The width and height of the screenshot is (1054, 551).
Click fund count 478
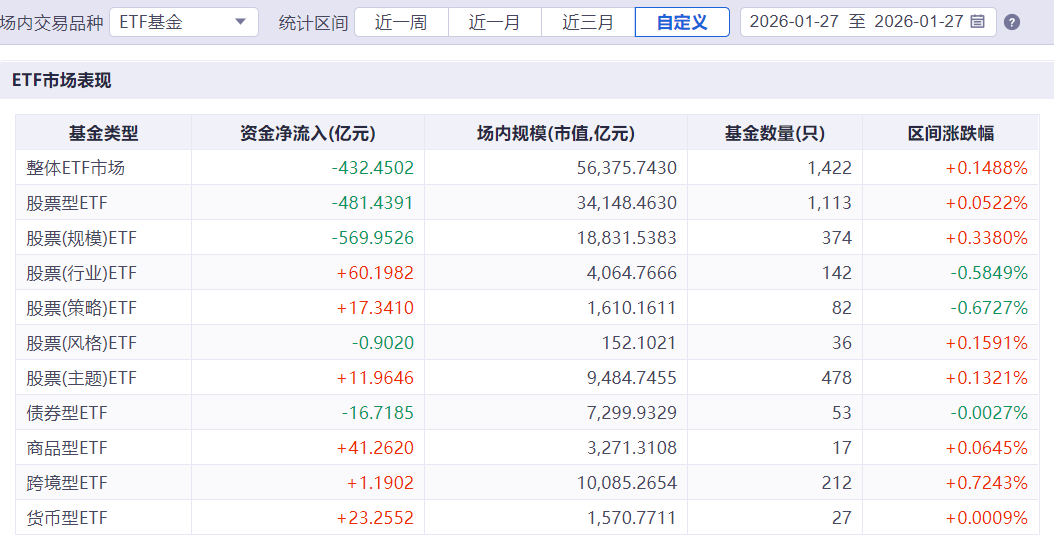pyautogui.click(x=837, y=378)
